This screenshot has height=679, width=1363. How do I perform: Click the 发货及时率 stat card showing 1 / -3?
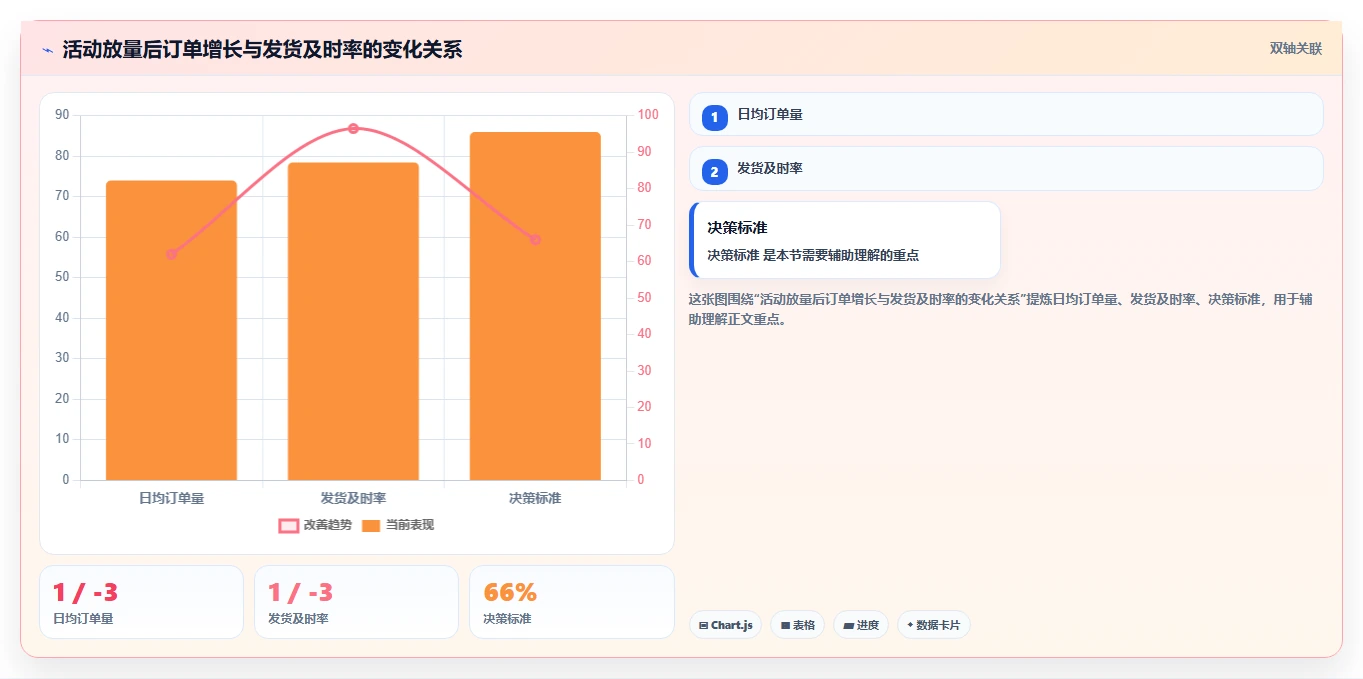click(356, 602)
